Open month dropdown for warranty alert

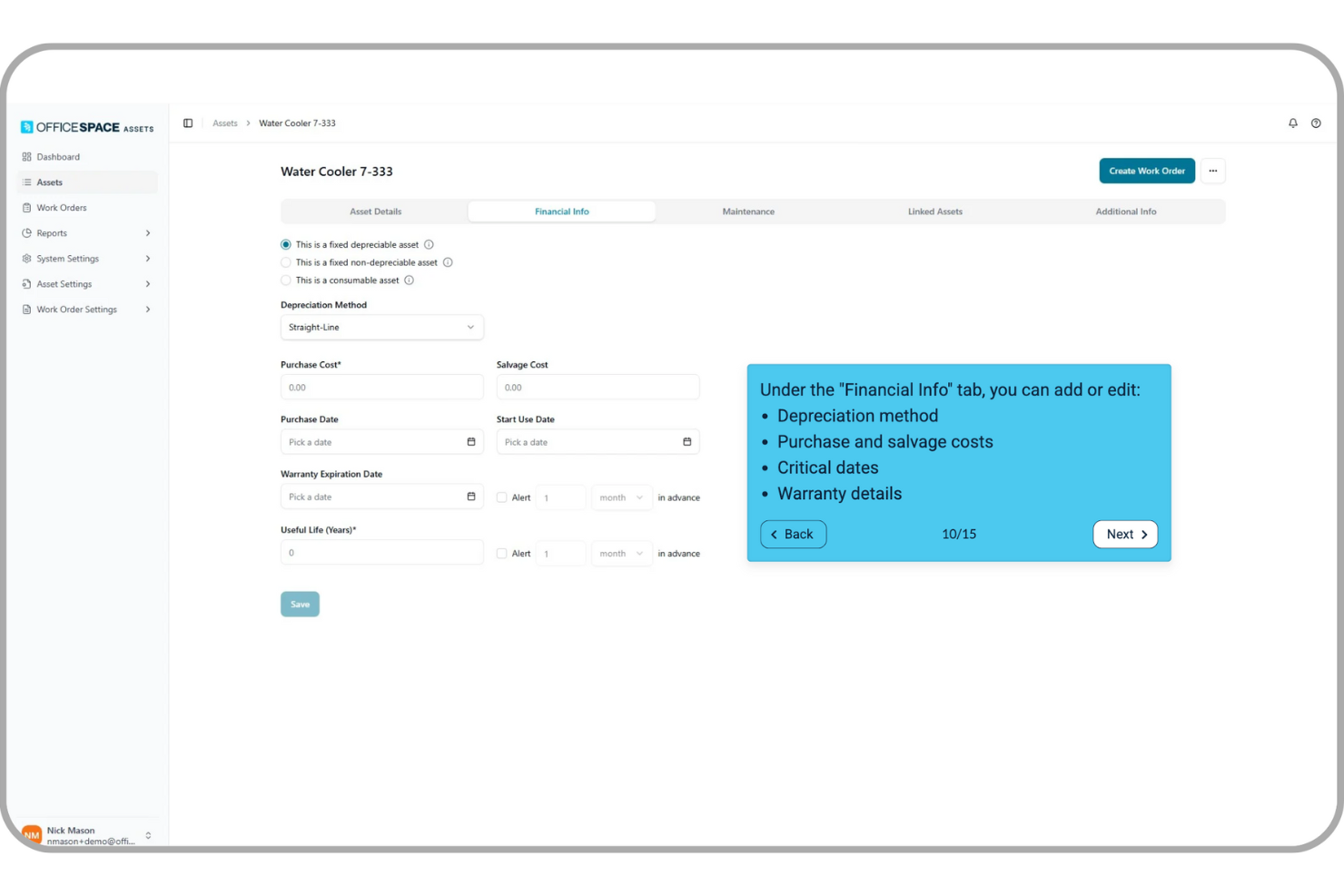click(621, 497)
